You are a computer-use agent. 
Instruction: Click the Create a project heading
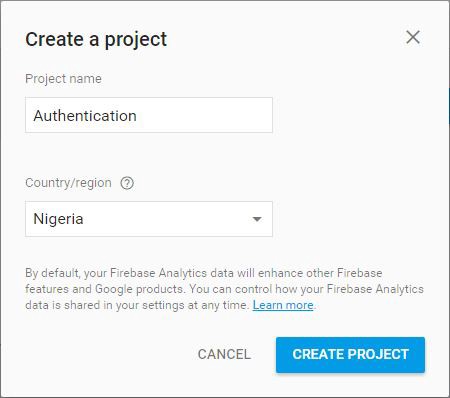click(96, 39)
